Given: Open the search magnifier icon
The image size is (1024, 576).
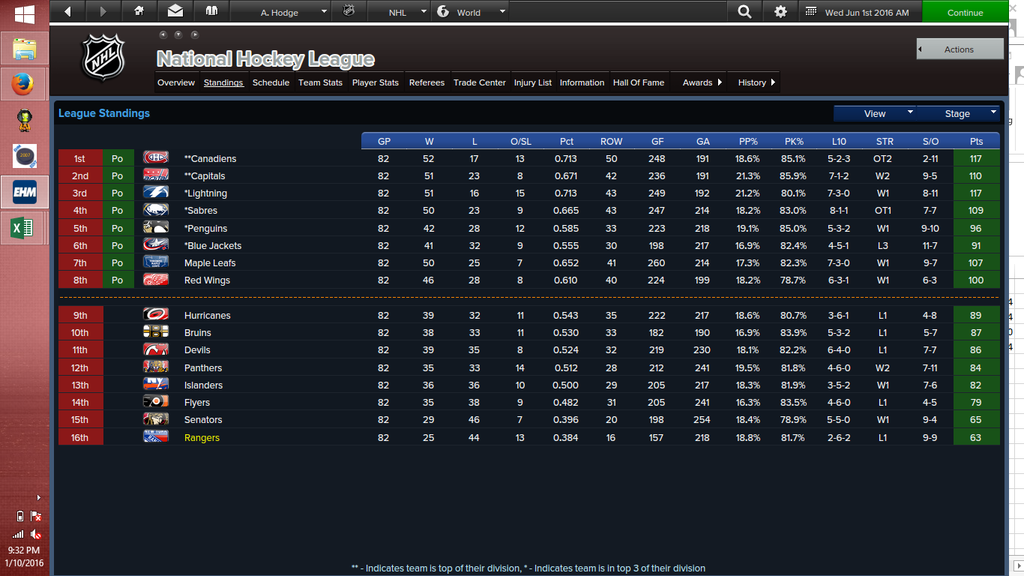Looking at the screenshot, I should [x=744, y=12].
